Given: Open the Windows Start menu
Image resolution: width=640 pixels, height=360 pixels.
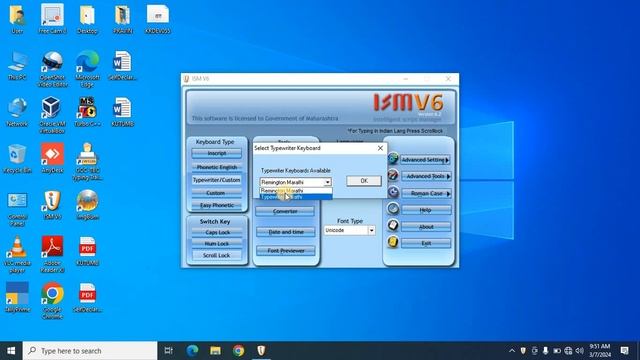Looking at the screenshot, I should click(x=11, y=351).
